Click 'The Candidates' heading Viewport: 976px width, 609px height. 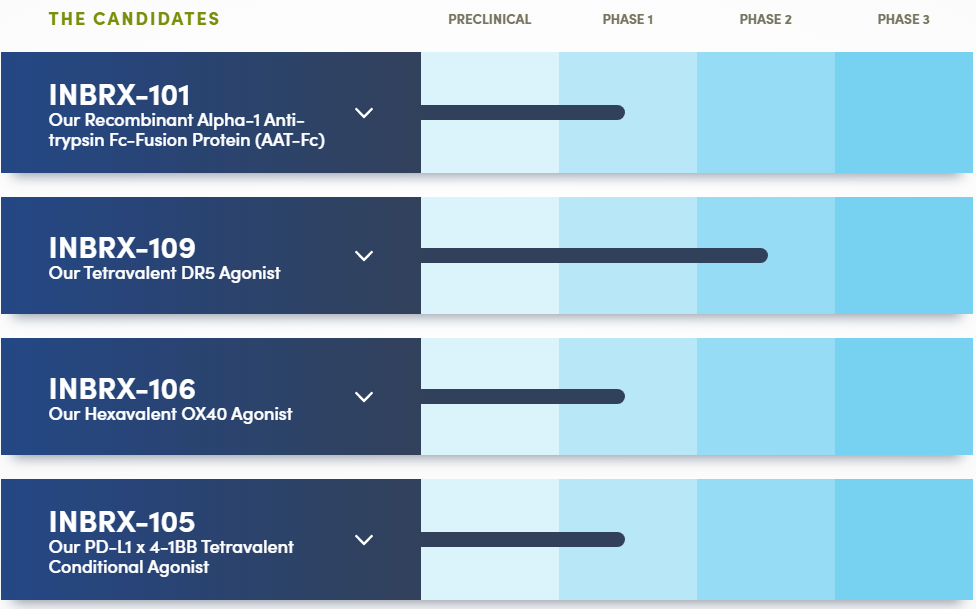point(134,19)
